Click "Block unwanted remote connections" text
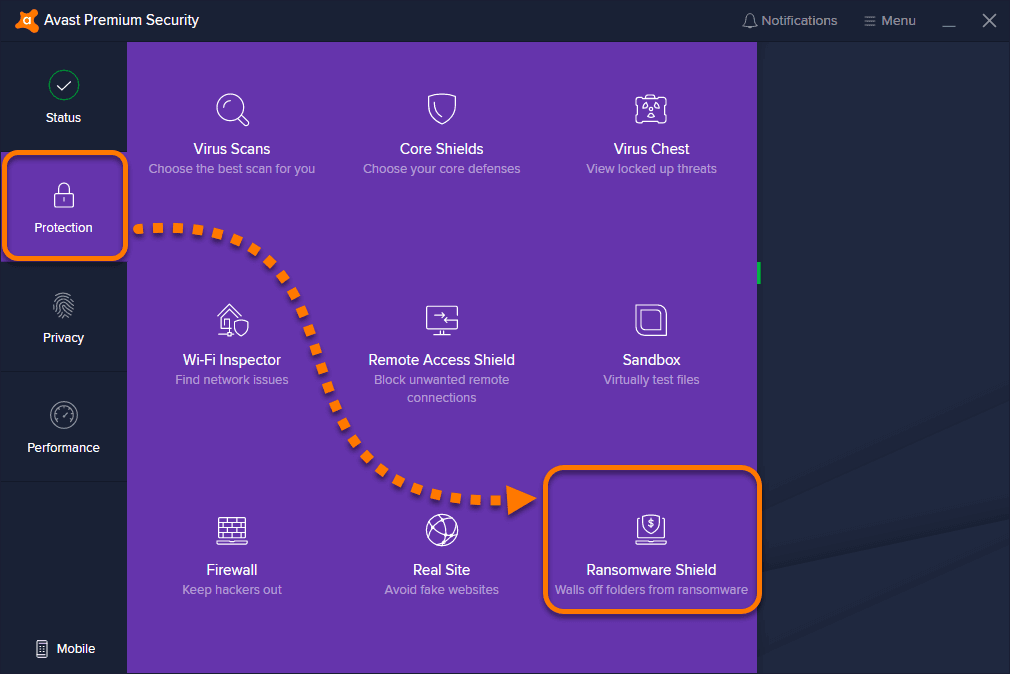1010x674 pixels. coord(442,389)
